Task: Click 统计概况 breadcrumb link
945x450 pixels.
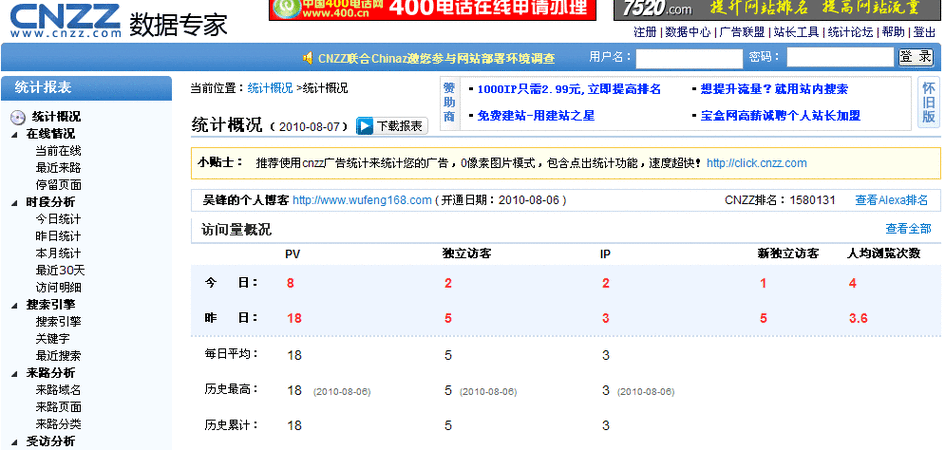Action: pos(270,88)
